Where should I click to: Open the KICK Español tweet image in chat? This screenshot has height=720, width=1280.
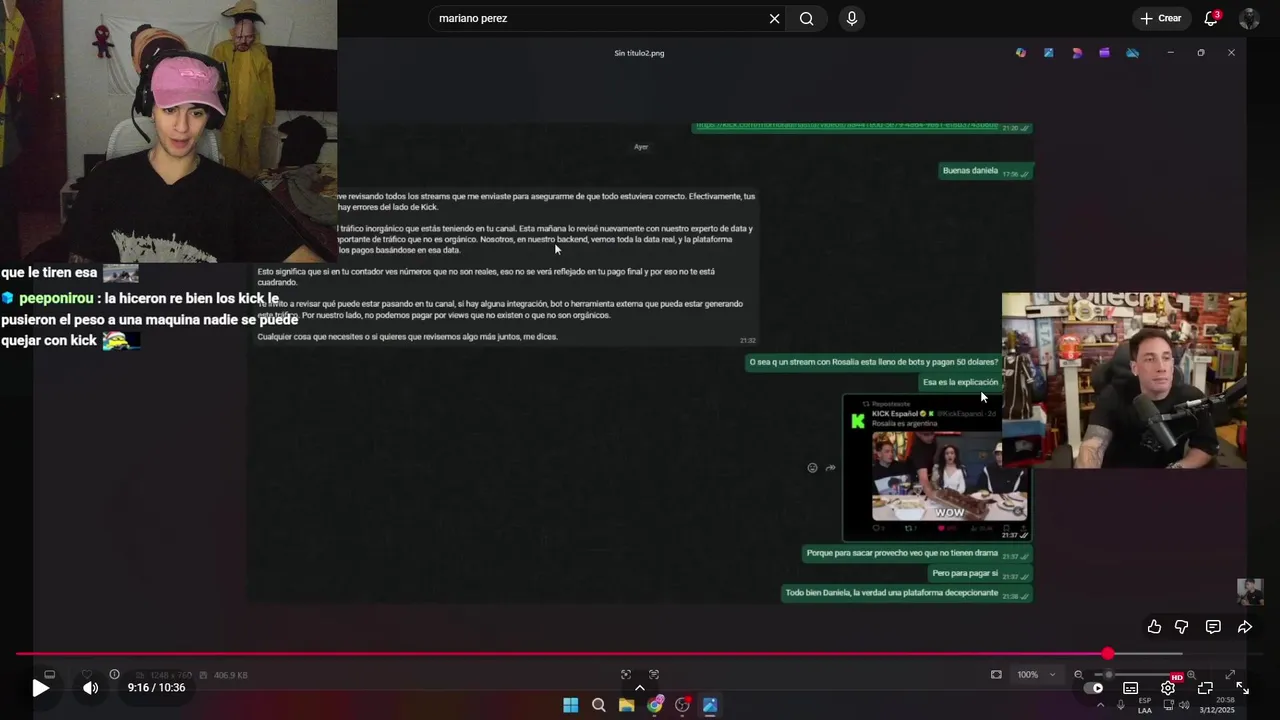(x=936, y=468)
